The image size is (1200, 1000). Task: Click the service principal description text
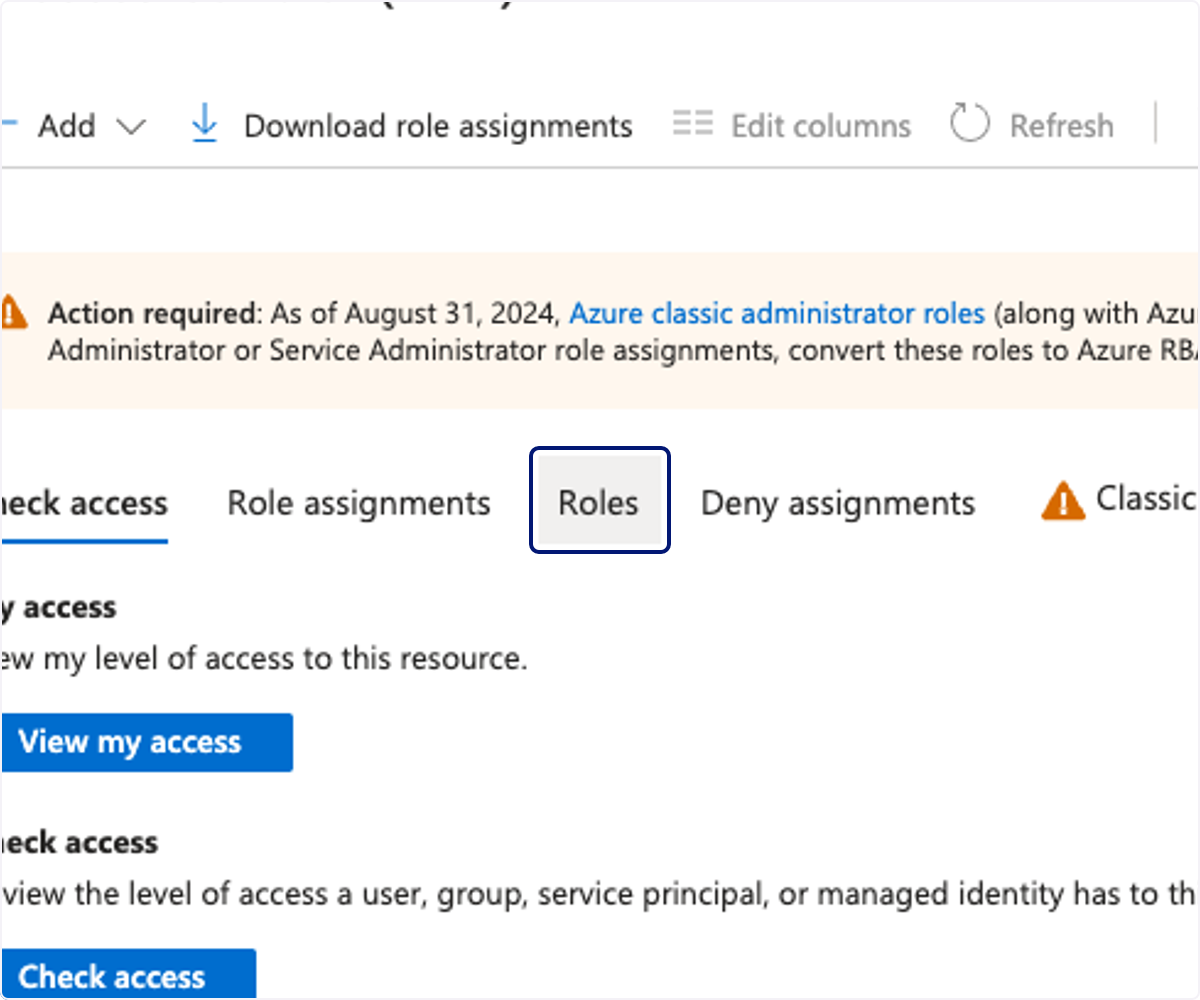coord(600,894)
